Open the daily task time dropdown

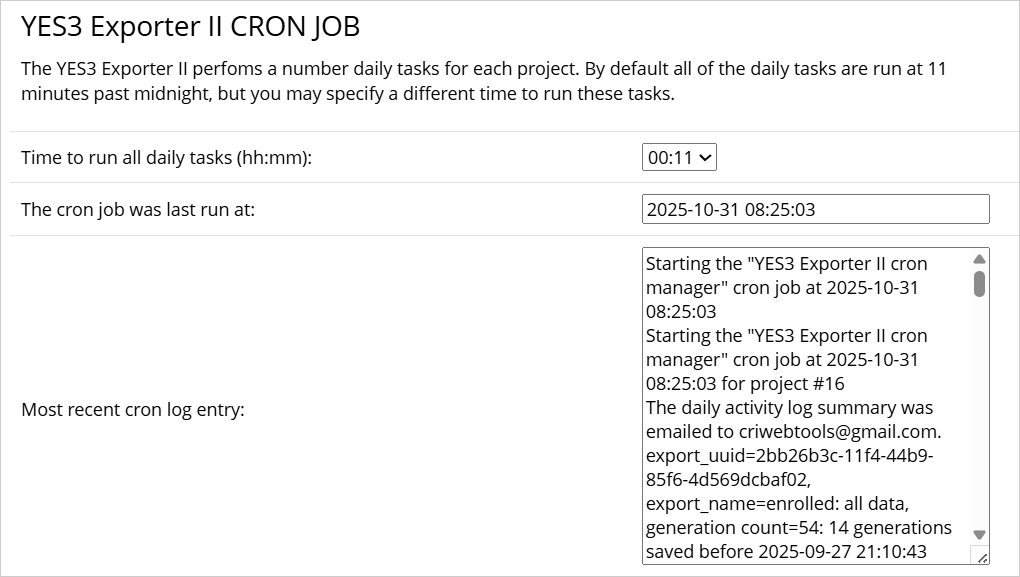click(x=679, y=157)
